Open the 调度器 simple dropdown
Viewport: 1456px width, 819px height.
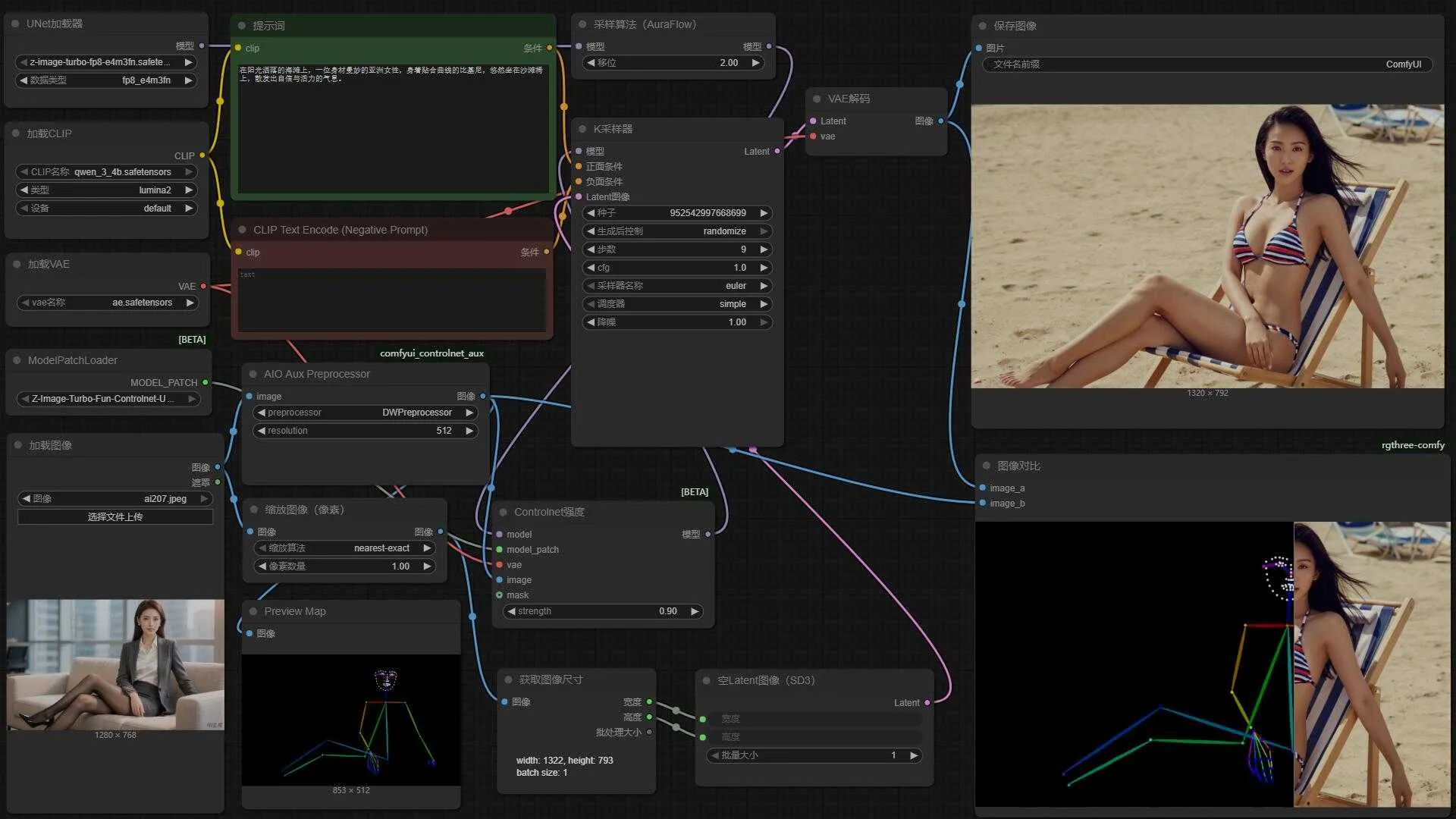tap(676, 304)
